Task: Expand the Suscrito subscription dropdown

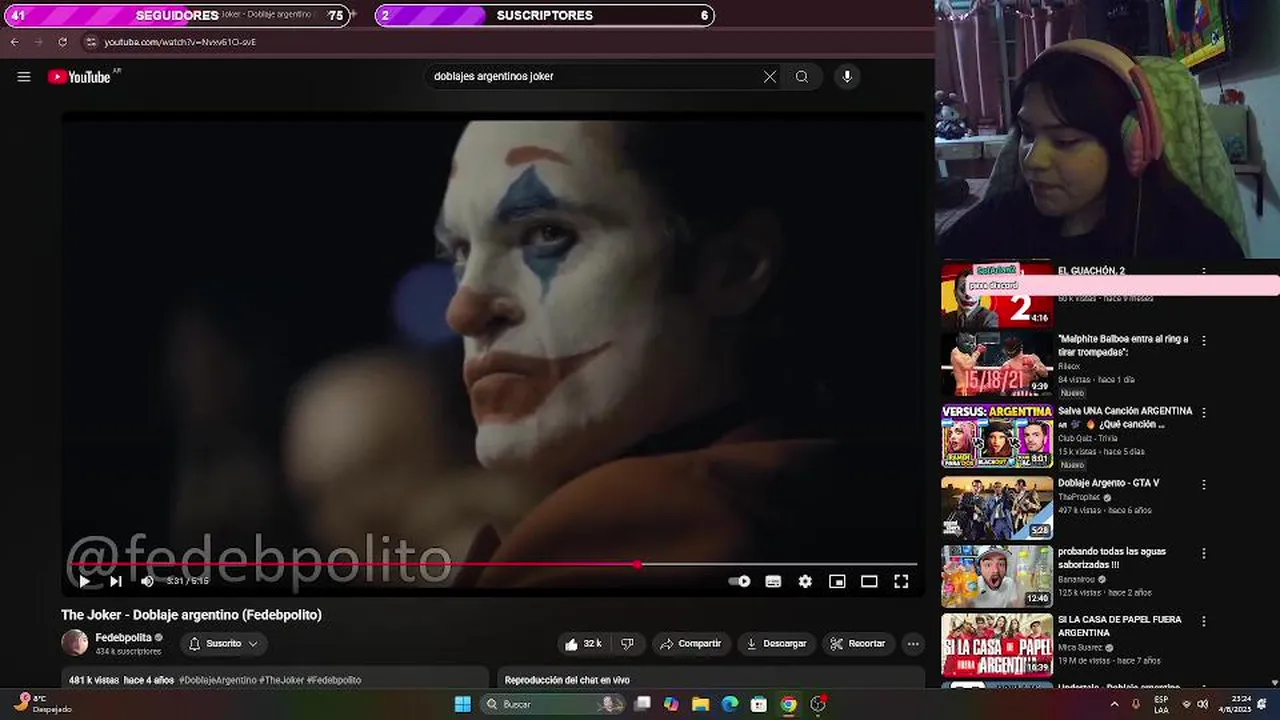Action: 224,644
